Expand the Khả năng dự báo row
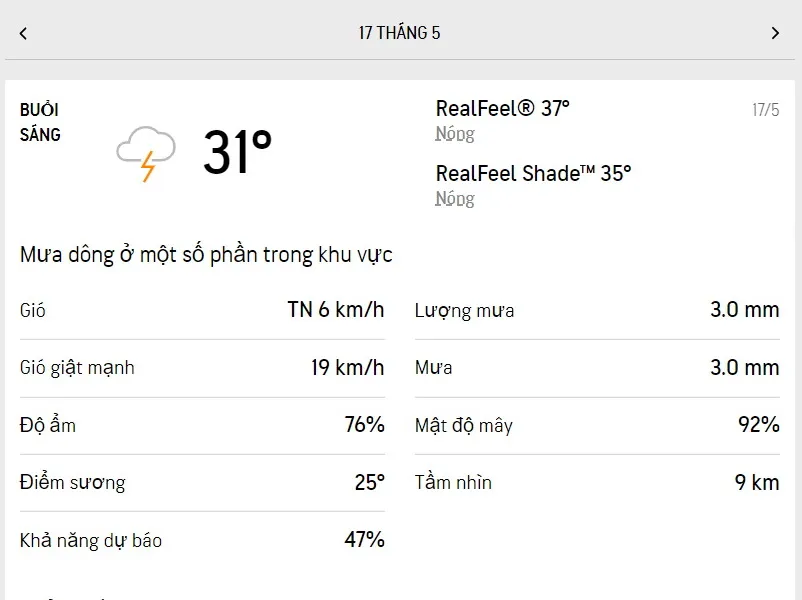This screenshot has height=600, width=802. pyautogui.click(x=200, y=540)
